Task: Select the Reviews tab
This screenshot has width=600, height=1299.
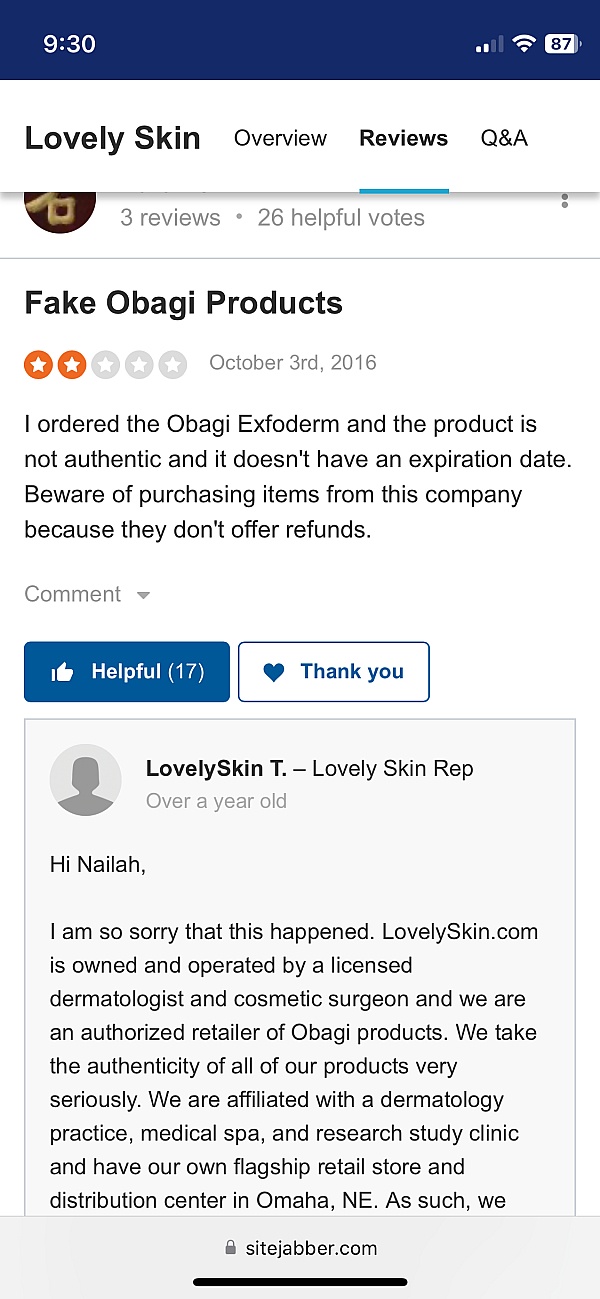Action: click(404, 138)
